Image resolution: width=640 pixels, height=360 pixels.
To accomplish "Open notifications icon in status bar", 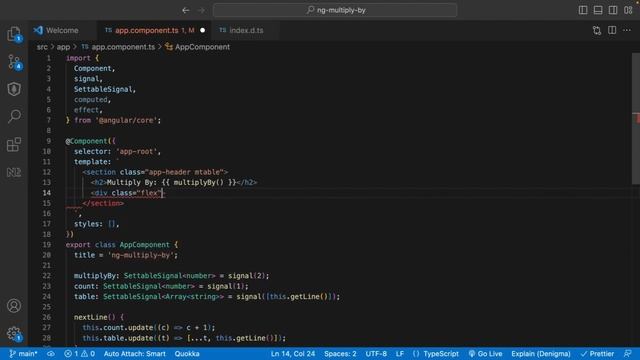I will [x=628, y=354].
